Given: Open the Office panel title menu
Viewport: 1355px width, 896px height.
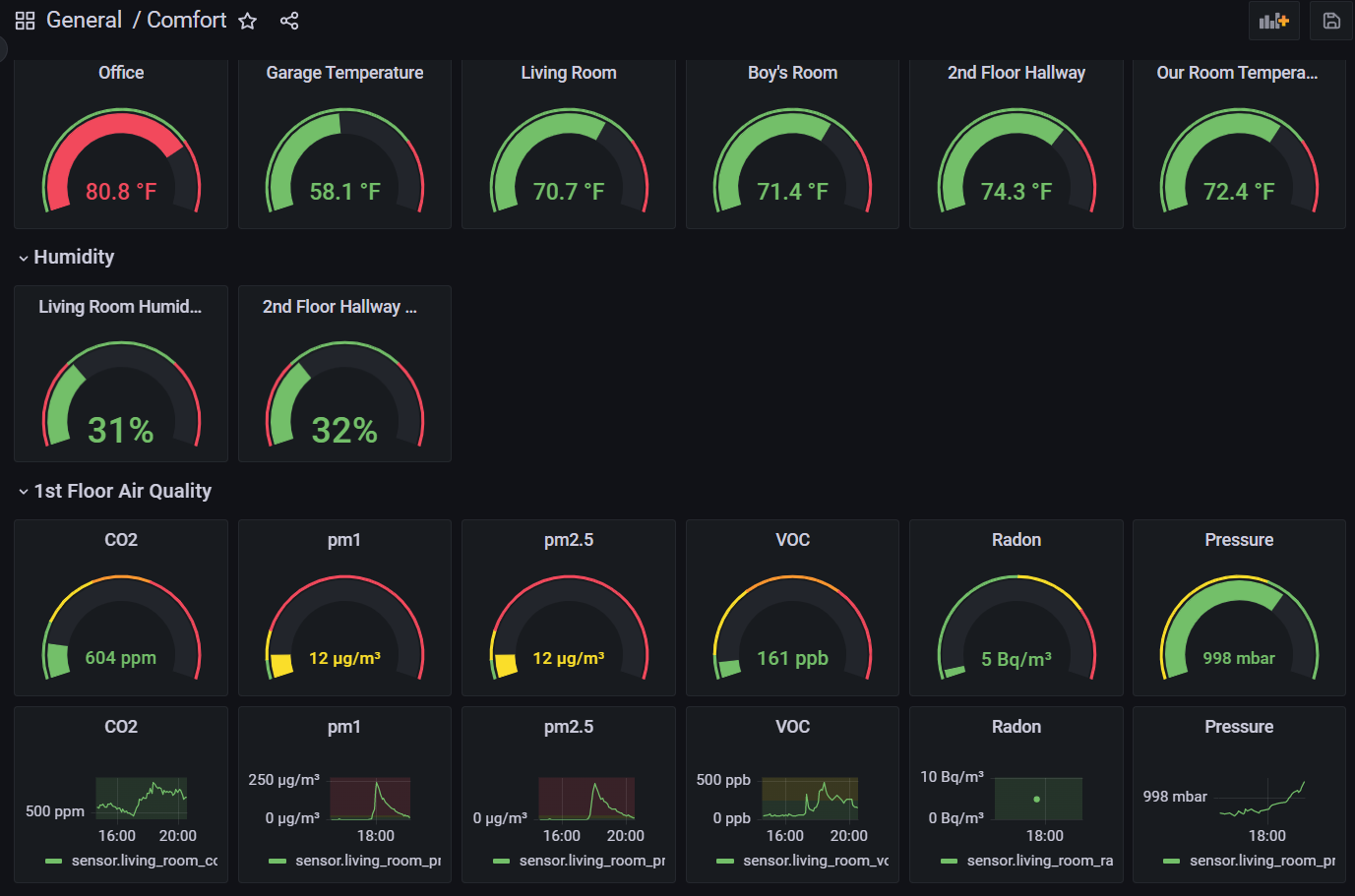Looking at the screenshot, I should (121, 73).
